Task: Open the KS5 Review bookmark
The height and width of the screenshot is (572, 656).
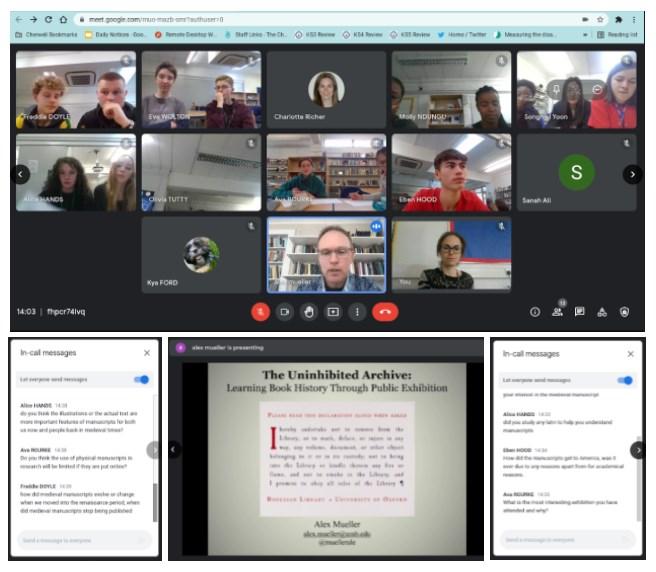Action: coord(410,34)
